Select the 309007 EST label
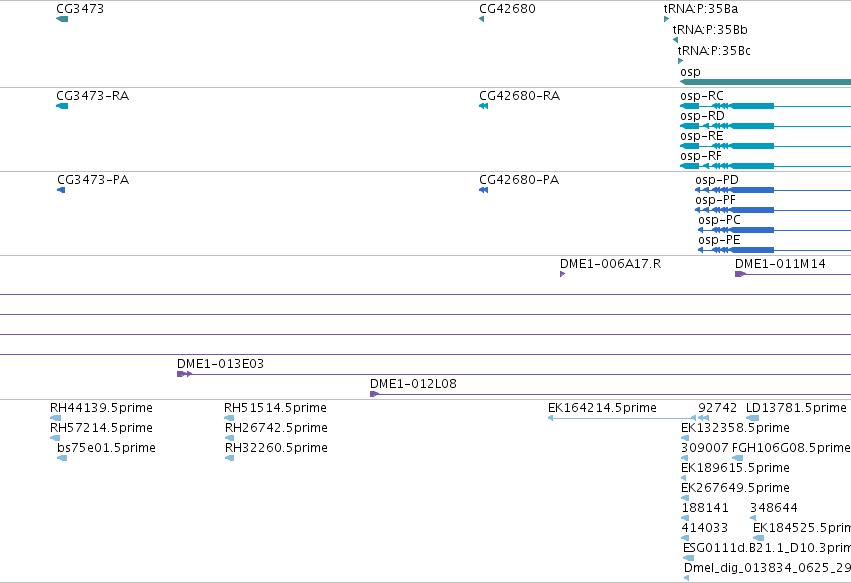Screen dimensions: 851x583 coord(704,448)
